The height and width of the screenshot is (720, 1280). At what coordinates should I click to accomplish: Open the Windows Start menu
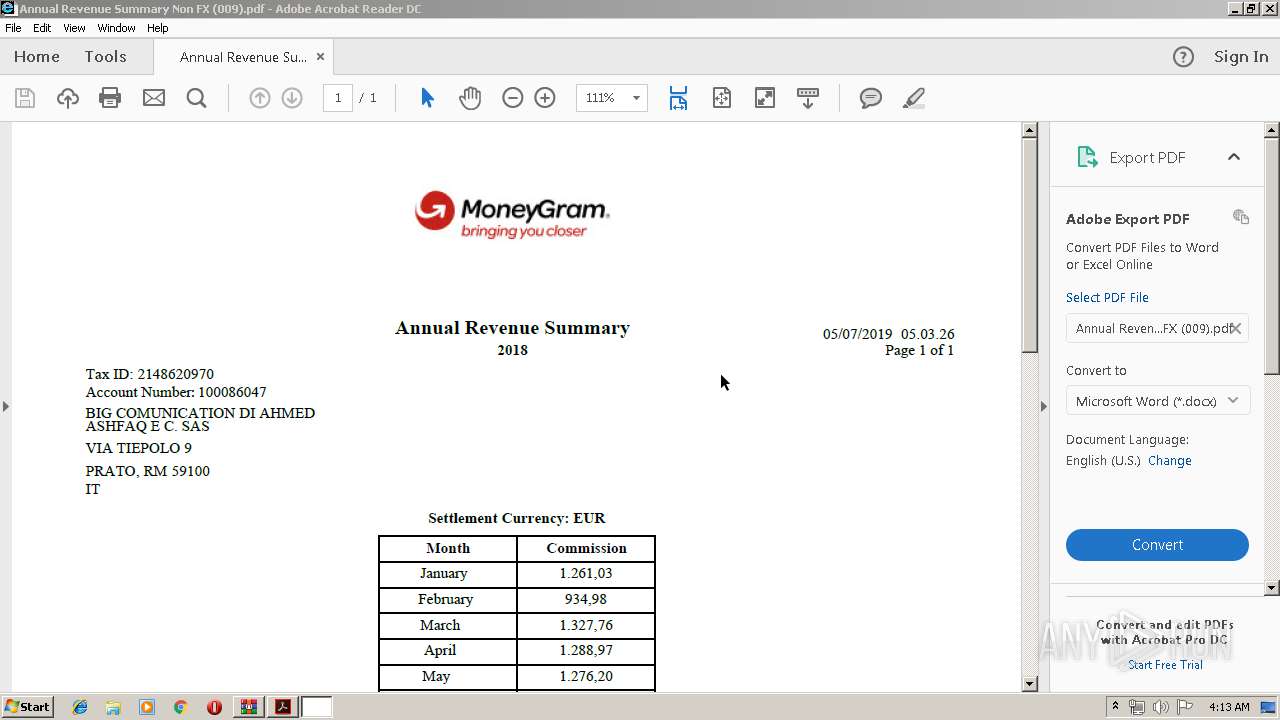pyautogui.click(x=27, y=707)
